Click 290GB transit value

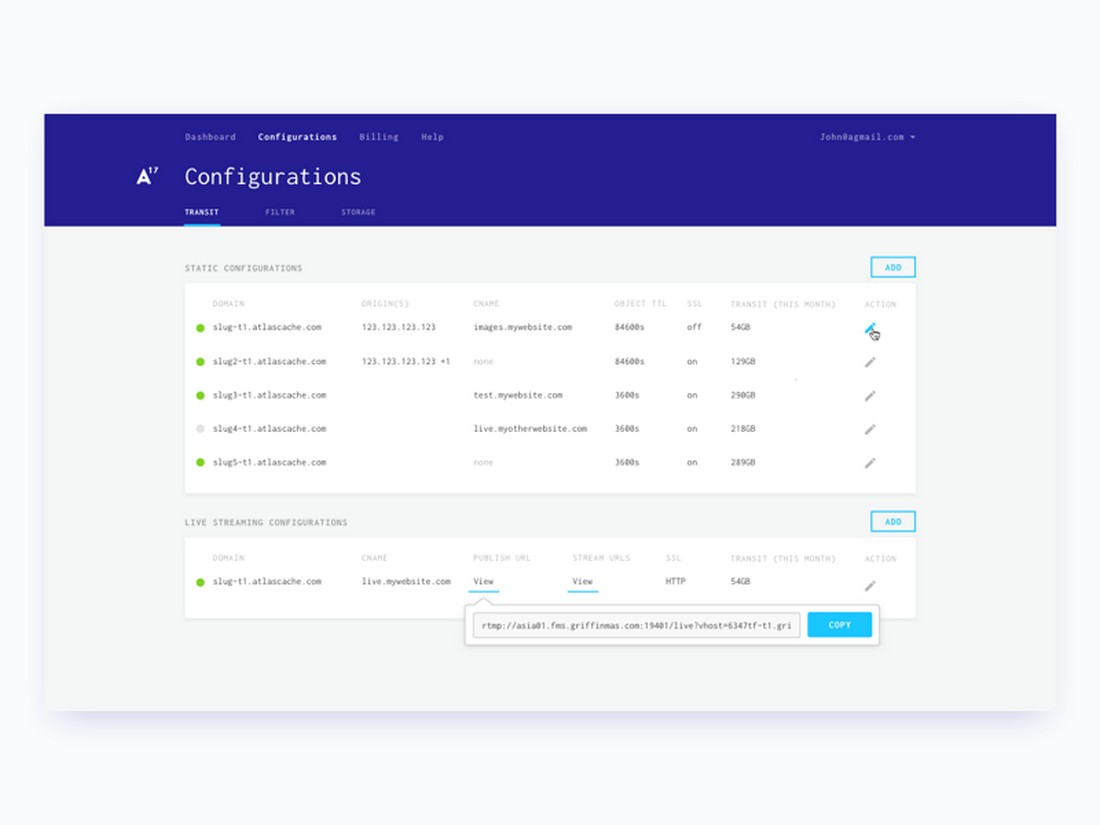743,395
